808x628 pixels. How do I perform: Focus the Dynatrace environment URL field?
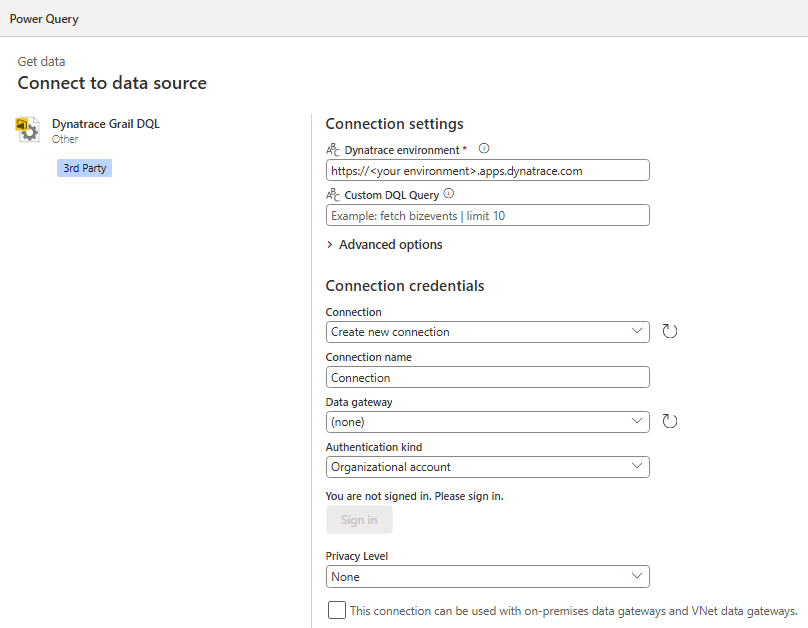pyautogui.click(x=487, y=171)
